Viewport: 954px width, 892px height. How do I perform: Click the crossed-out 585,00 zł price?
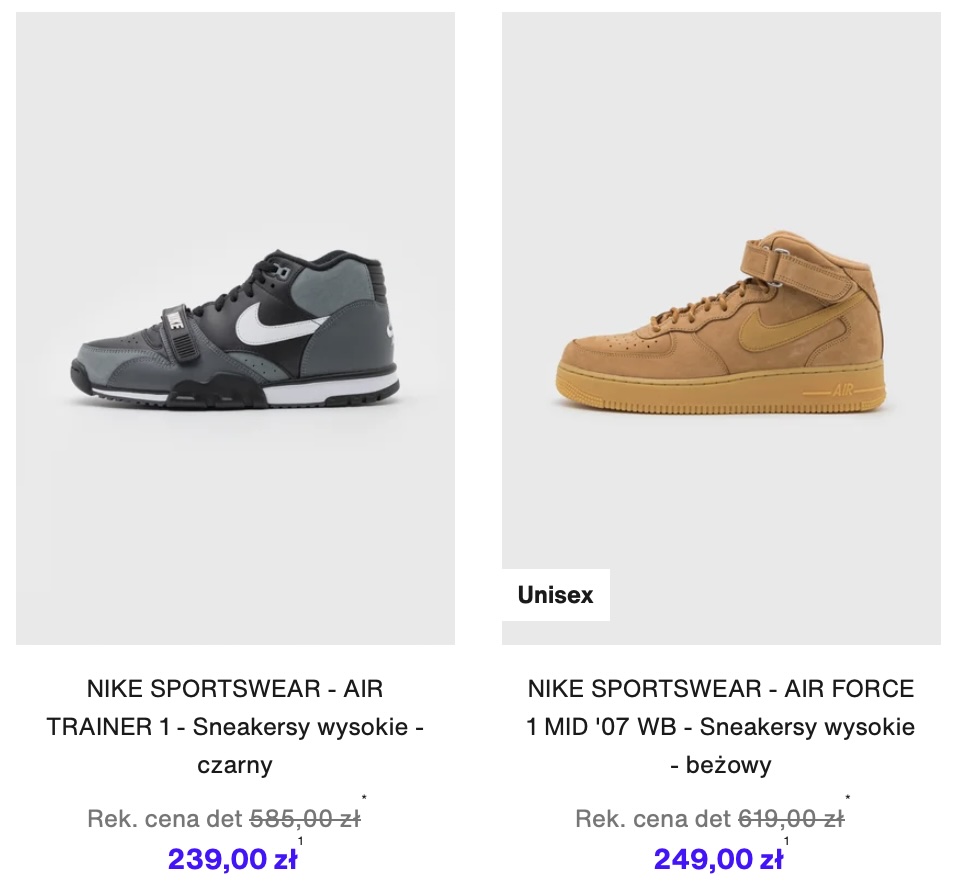tap(305, 819)
